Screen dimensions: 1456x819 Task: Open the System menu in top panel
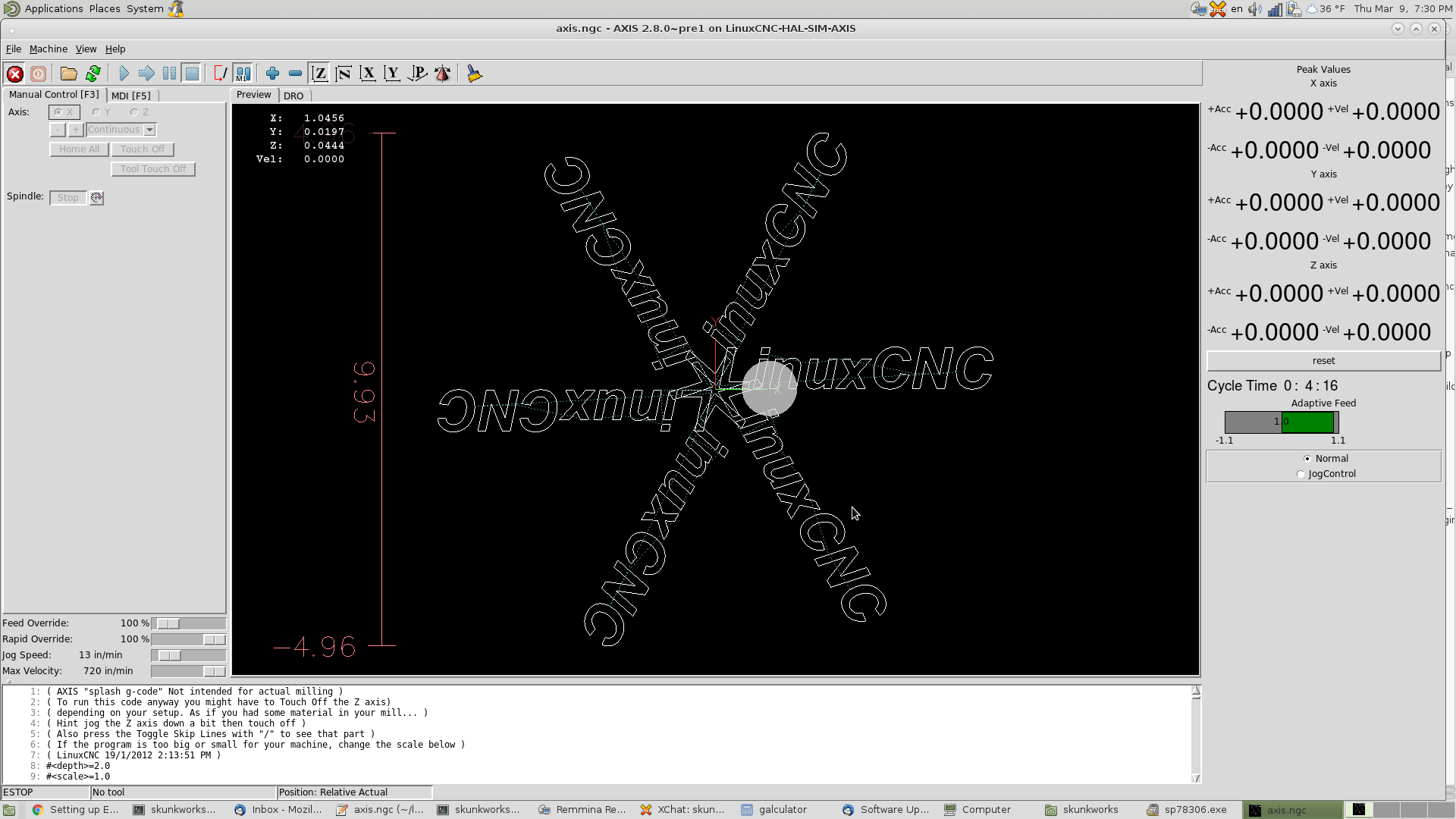click(145, 9)
